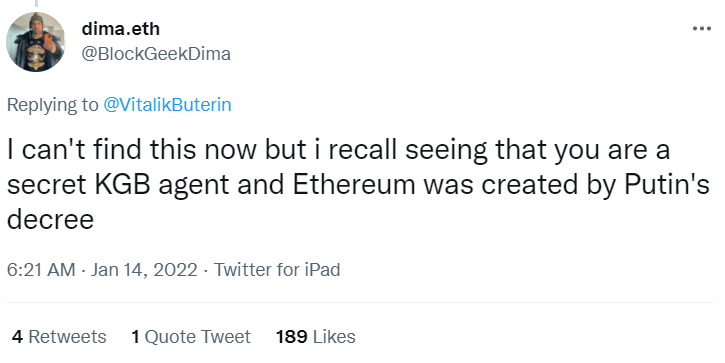Click the dima.eth display name
Viewport: 725px width, 363px height.
pos(121,29)
